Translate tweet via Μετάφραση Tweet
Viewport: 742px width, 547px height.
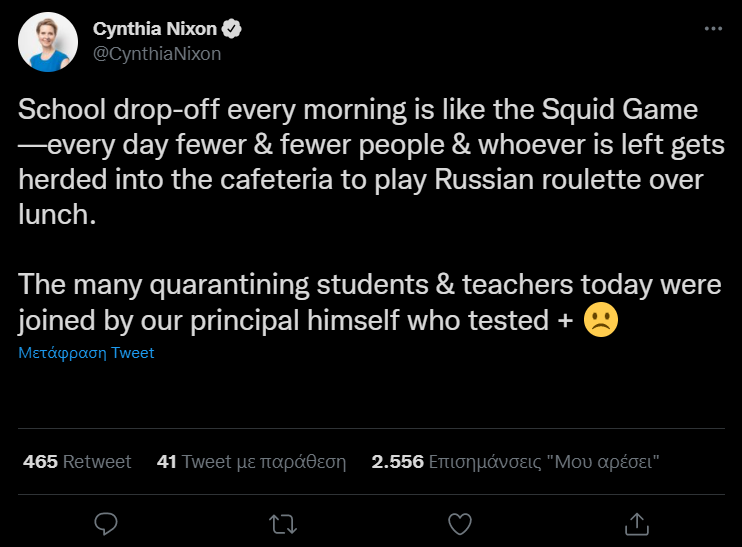pos(86,353)
